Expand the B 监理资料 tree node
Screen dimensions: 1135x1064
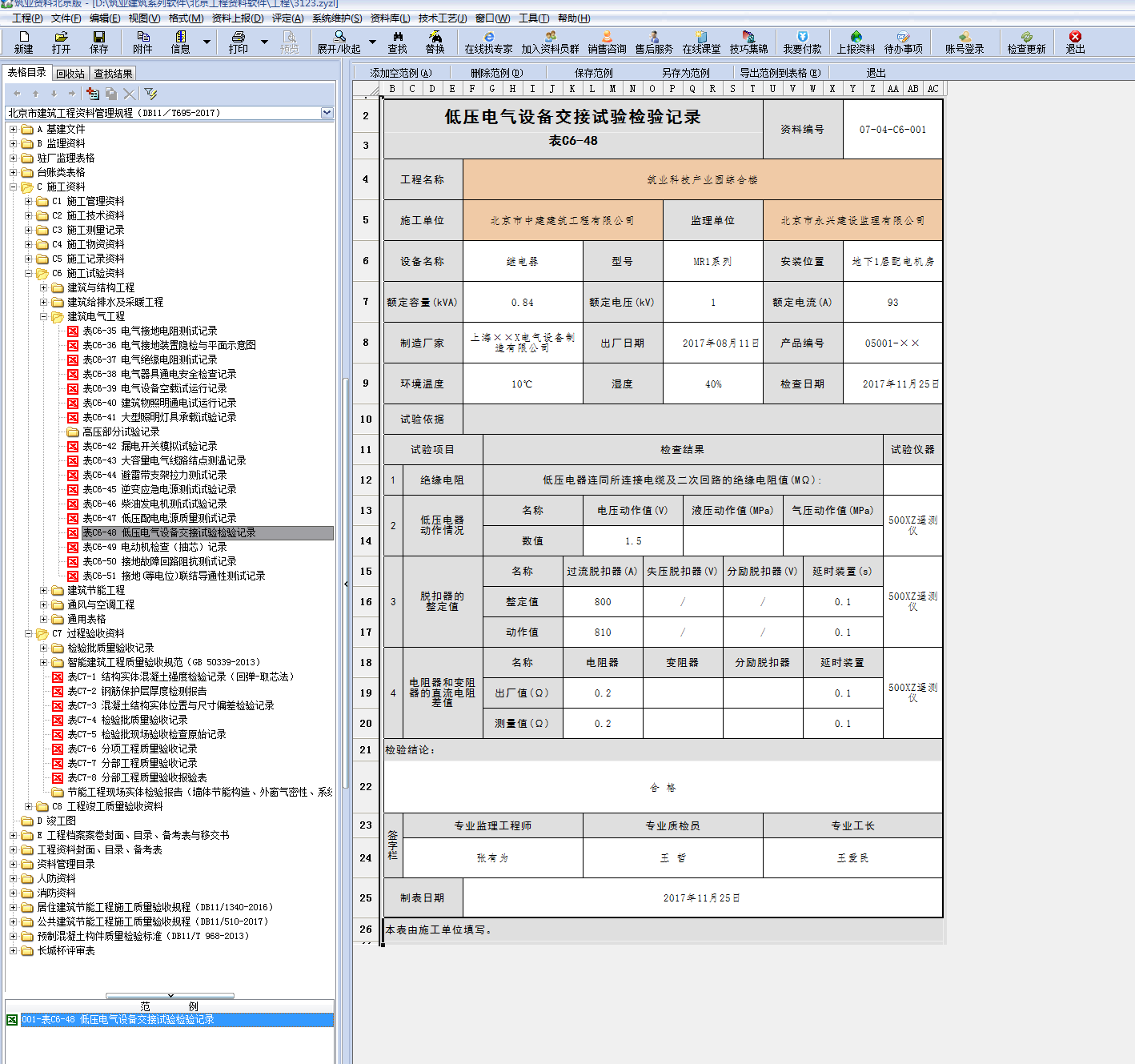(13, 143)
